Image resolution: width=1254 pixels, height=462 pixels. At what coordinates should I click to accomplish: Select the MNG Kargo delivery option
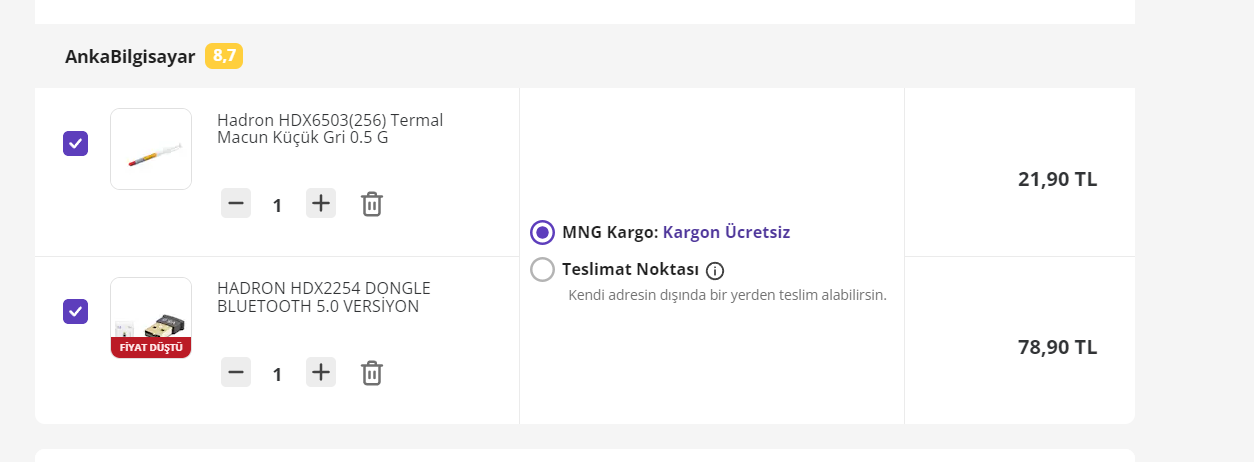(x=542, y=233)
